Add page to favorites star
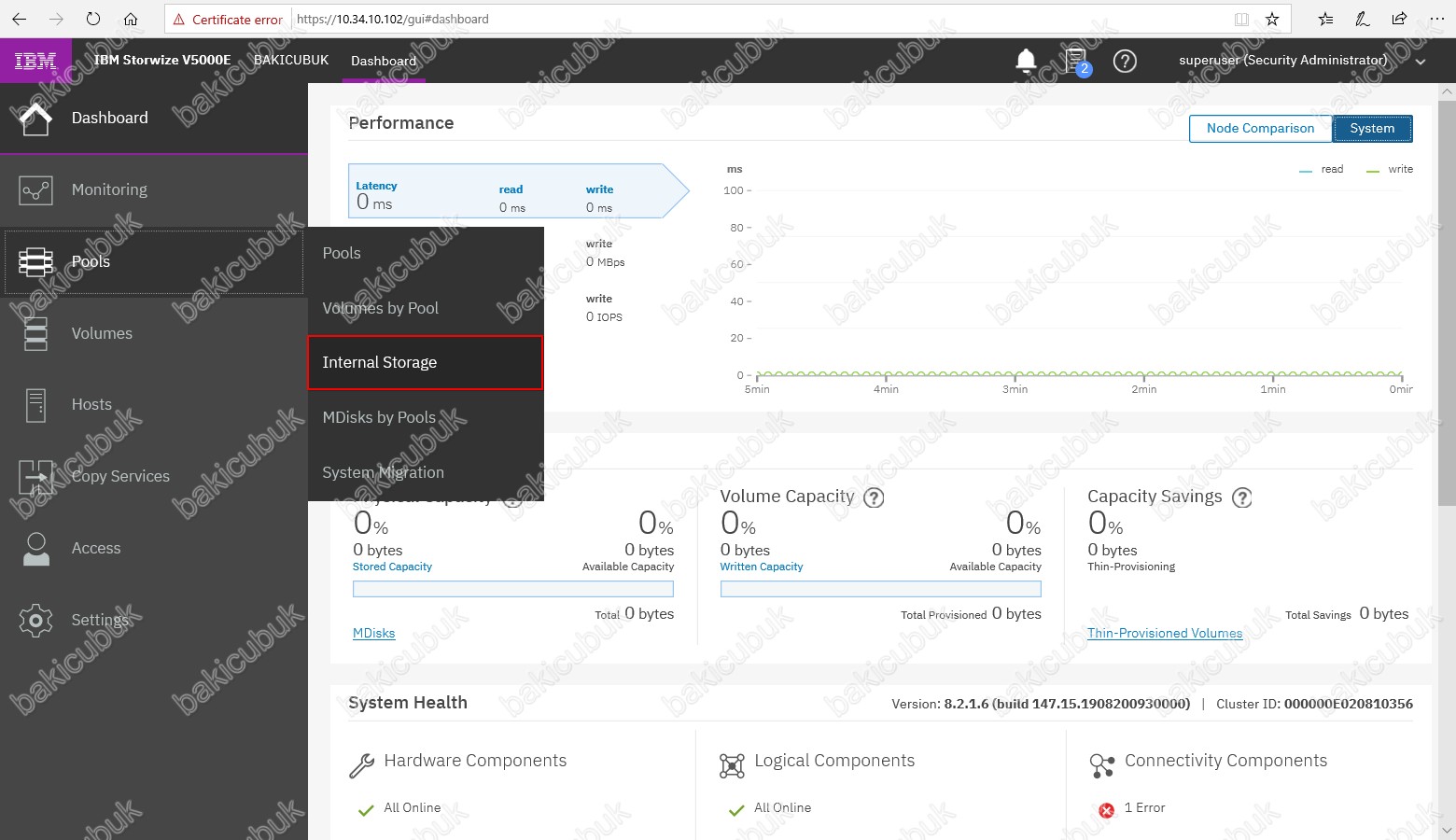This screenshot has width=1456, height=840. (1271, 19)
